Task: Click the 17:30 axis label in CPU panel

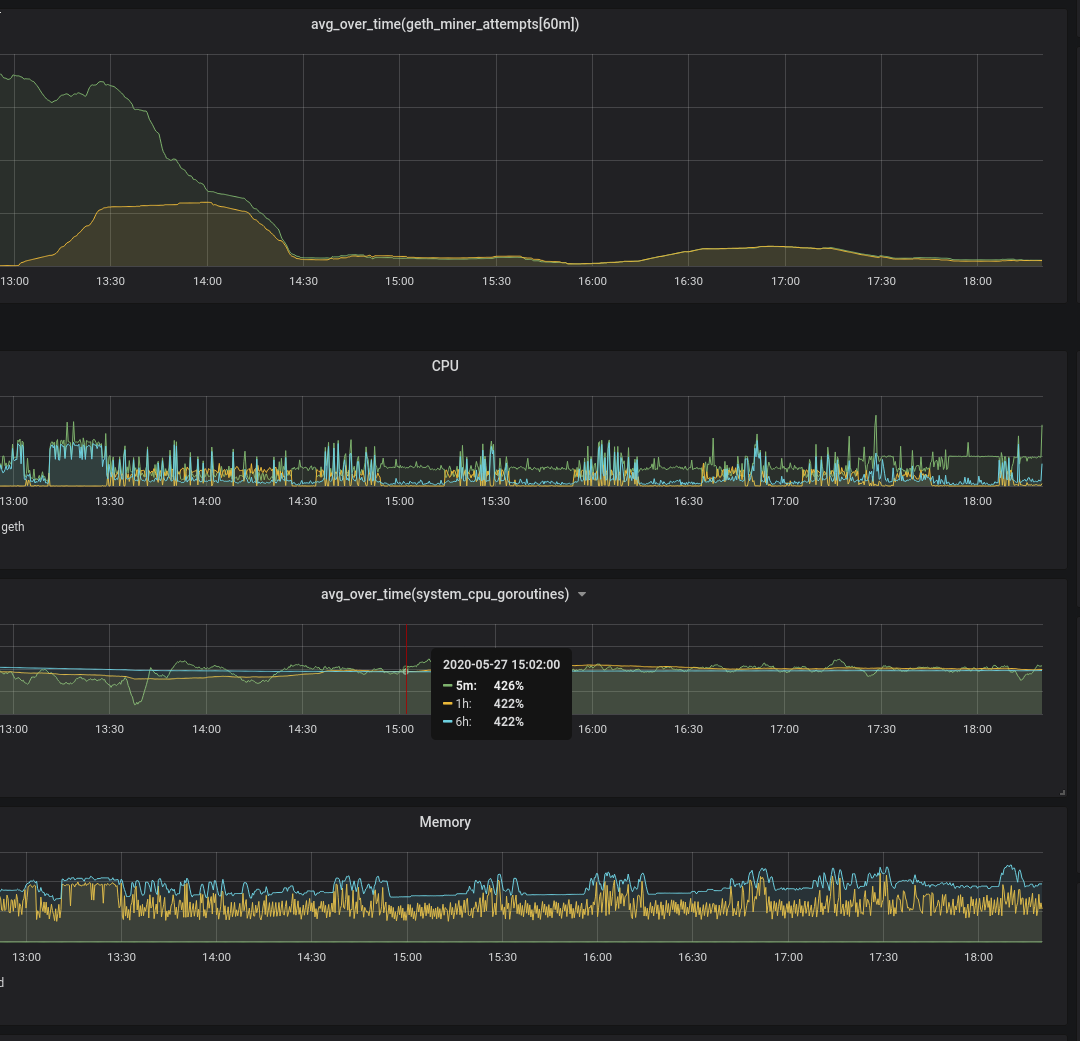Action: (881, 501)
